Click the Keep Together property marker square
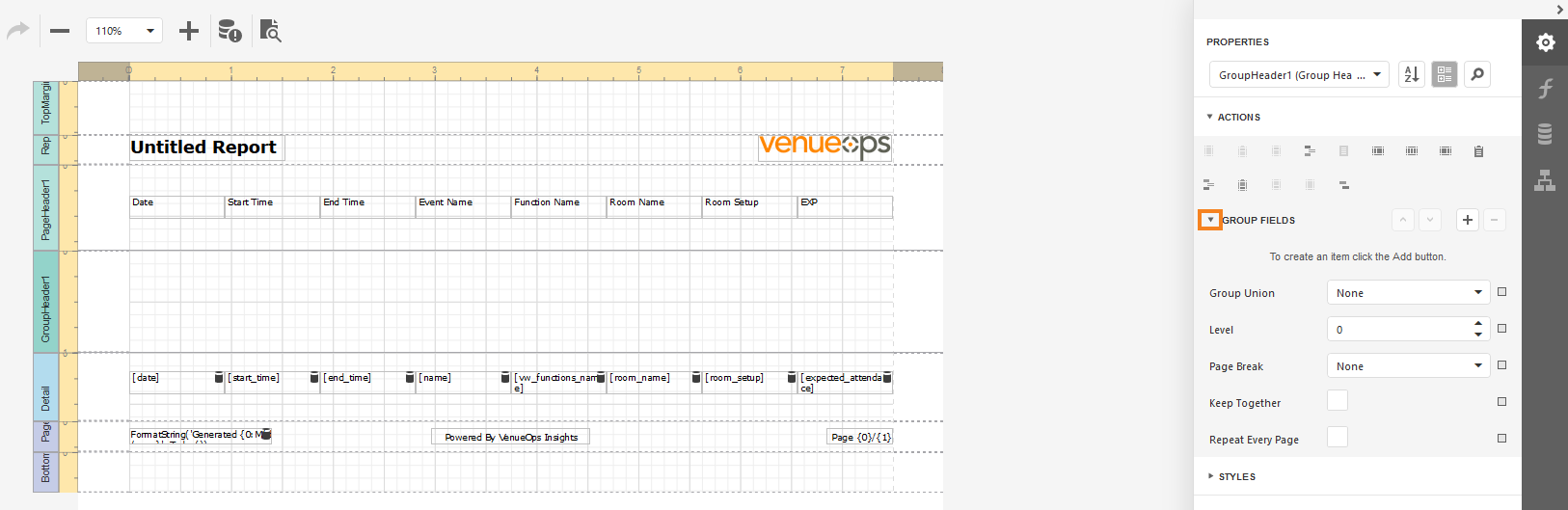Image resolution: width=1568 pixels, height=510 pixels. point(1501,402)
